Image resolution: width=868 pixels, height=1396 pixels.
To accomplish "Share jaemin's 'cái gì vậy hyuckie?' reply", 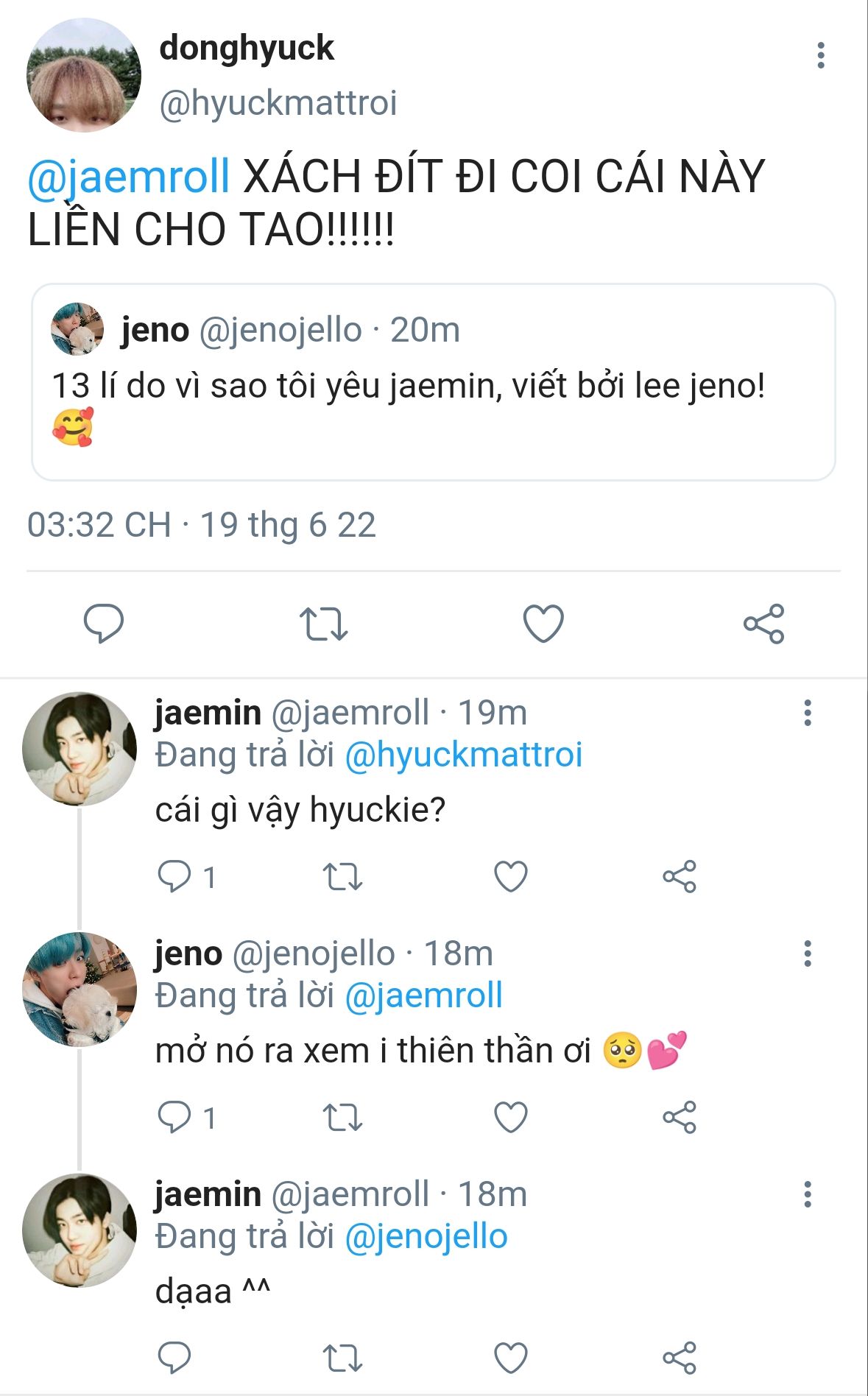I will coord(679,877).
